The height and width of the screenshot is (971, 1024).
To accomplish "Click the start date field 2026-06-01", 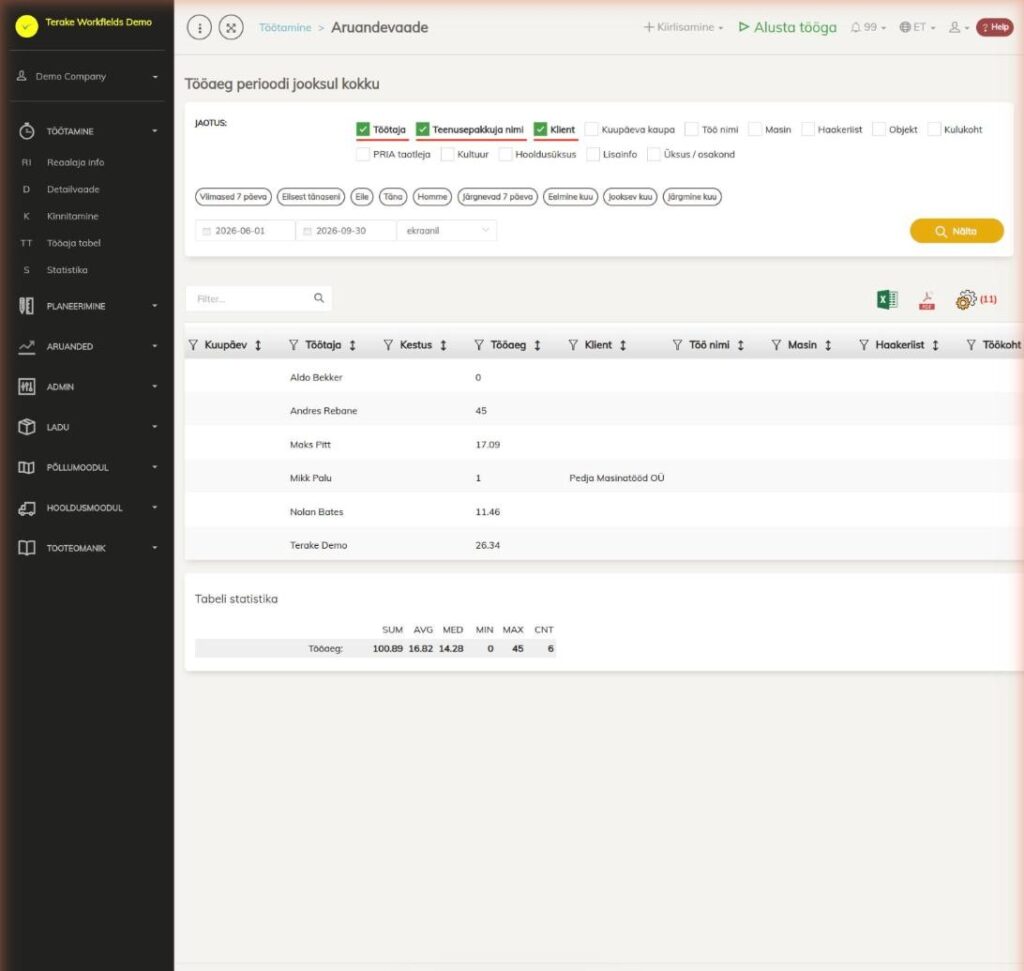I will point(245,231).
